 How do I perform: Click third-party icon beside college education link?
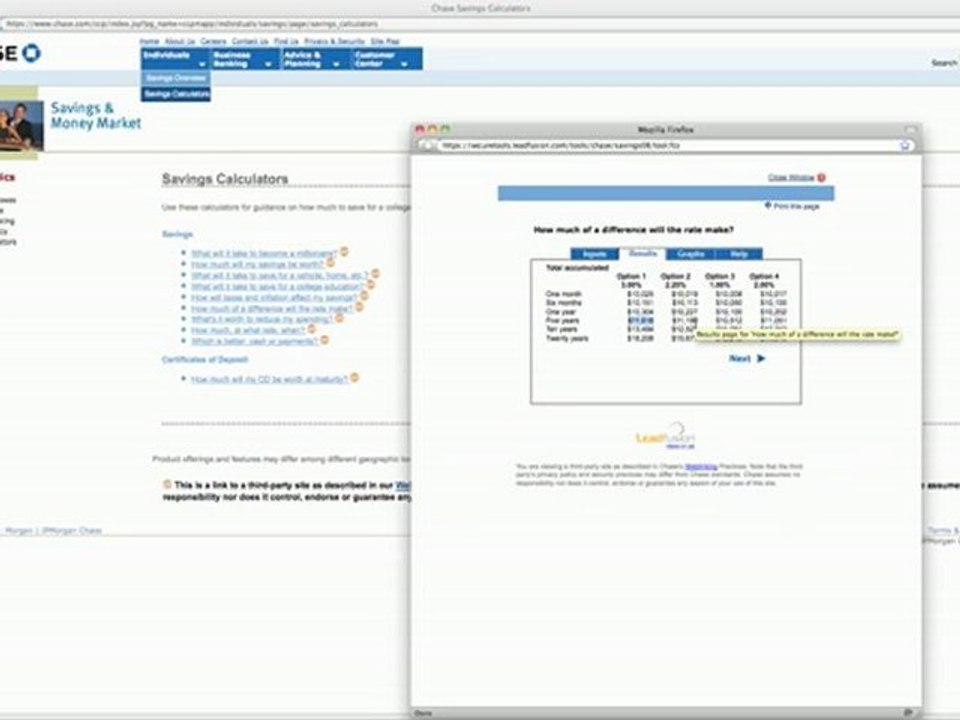click(x=370, y=285)
